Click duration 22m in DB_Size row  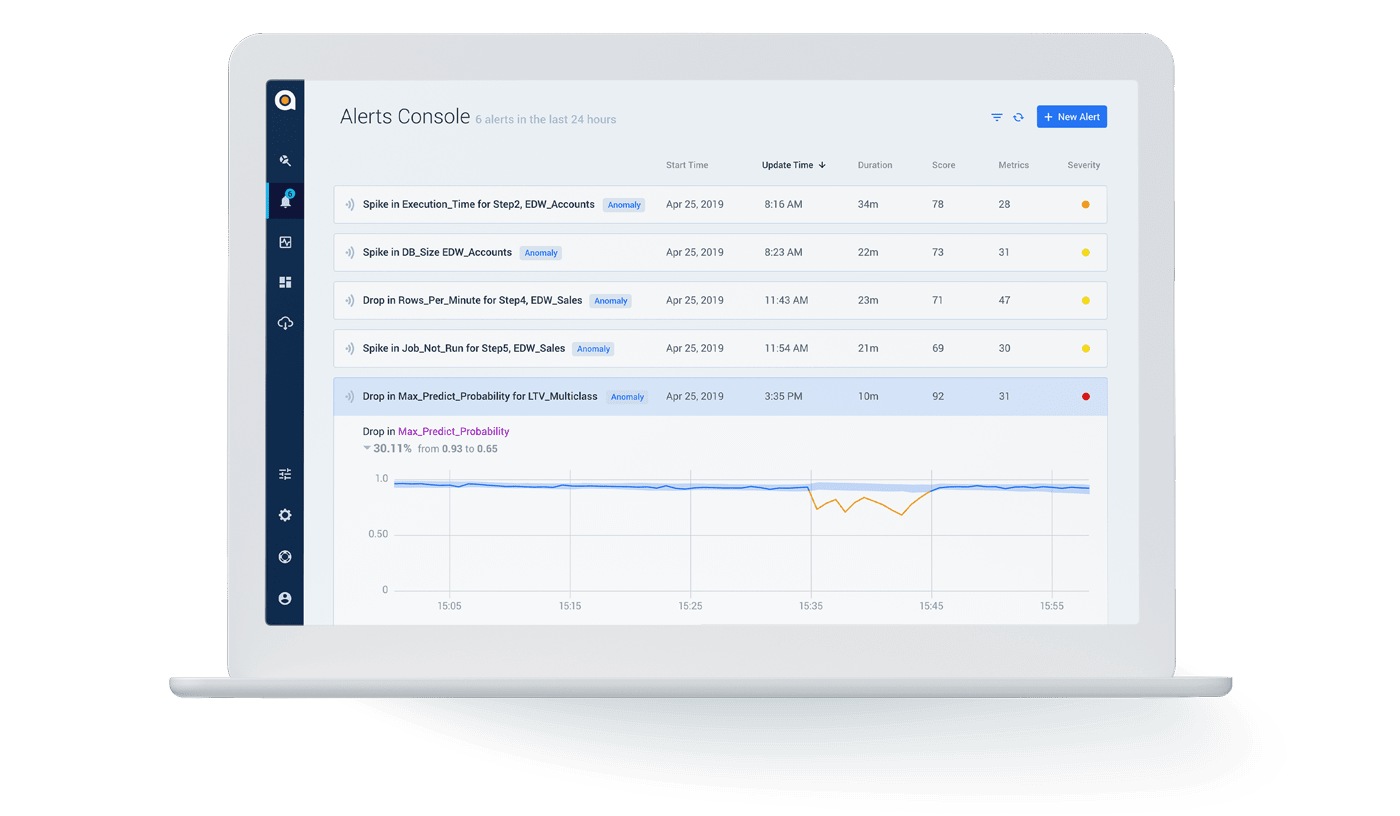click(868, 252)
